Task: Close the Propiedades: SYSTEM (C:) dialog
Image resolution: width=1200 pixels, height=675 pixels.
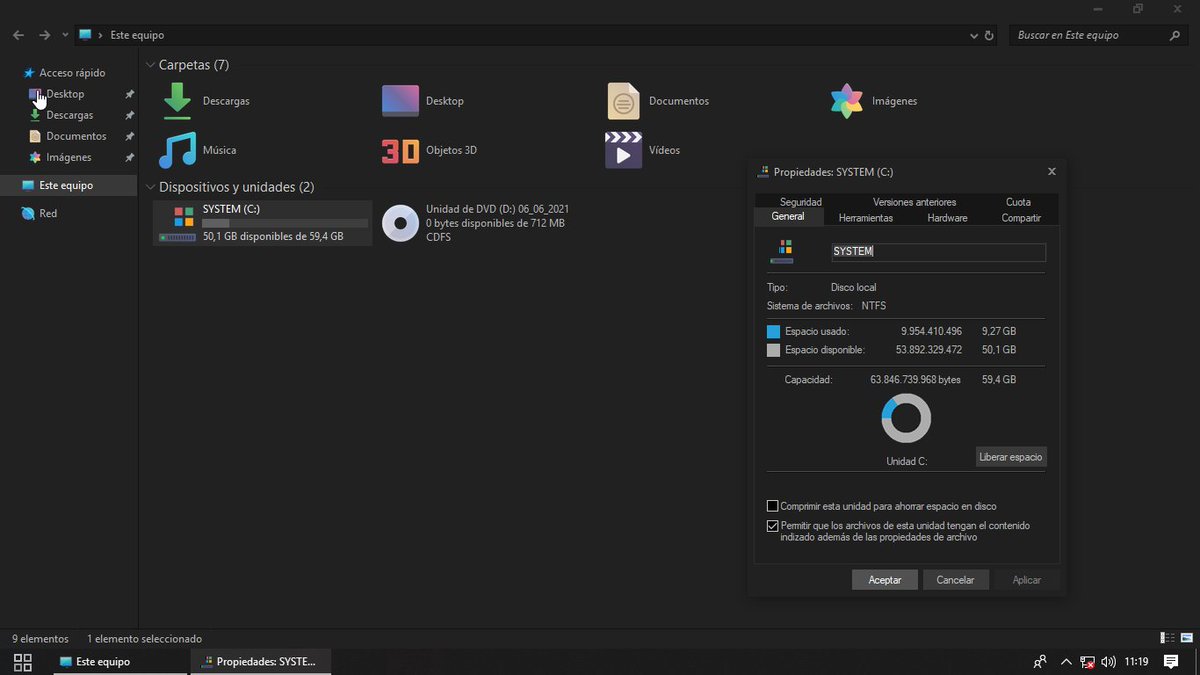Action: (1051, 172)
